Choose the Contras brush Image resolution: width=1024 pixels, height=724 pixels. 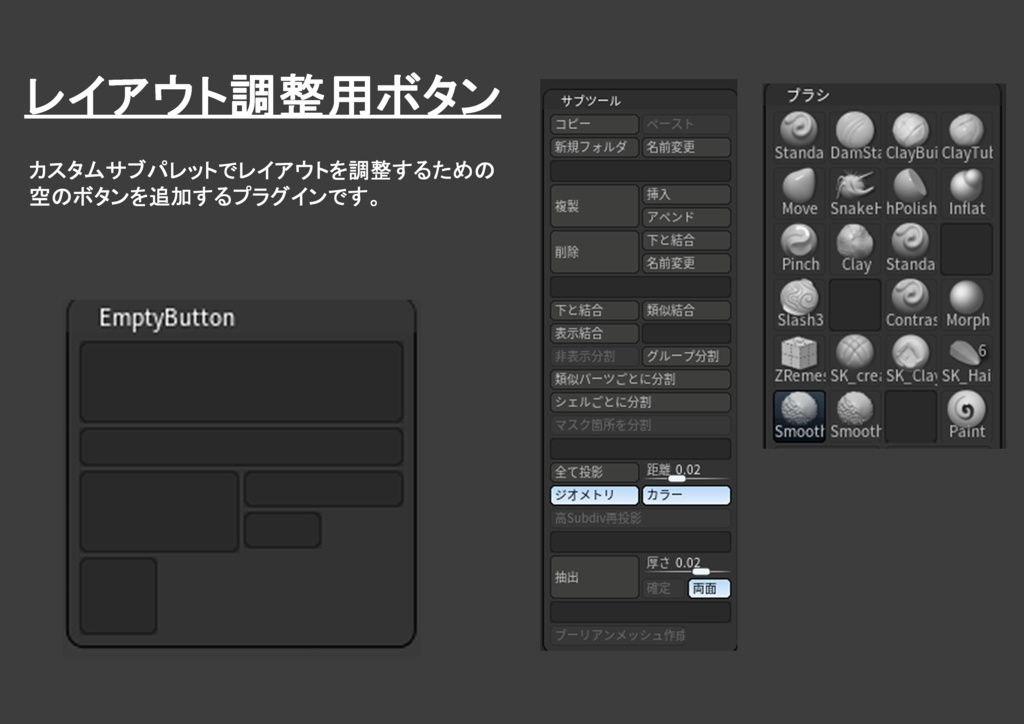click(x=911, y=304)
